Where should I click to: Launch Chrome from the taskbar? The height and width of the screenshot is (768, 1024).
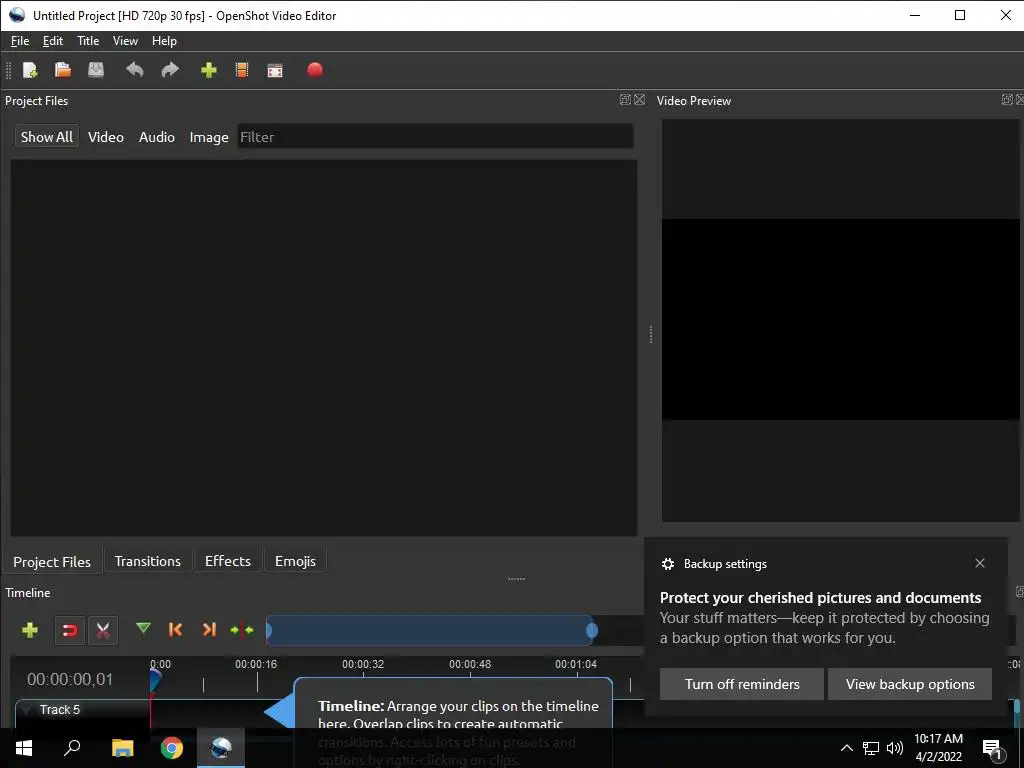pos(172,748)
